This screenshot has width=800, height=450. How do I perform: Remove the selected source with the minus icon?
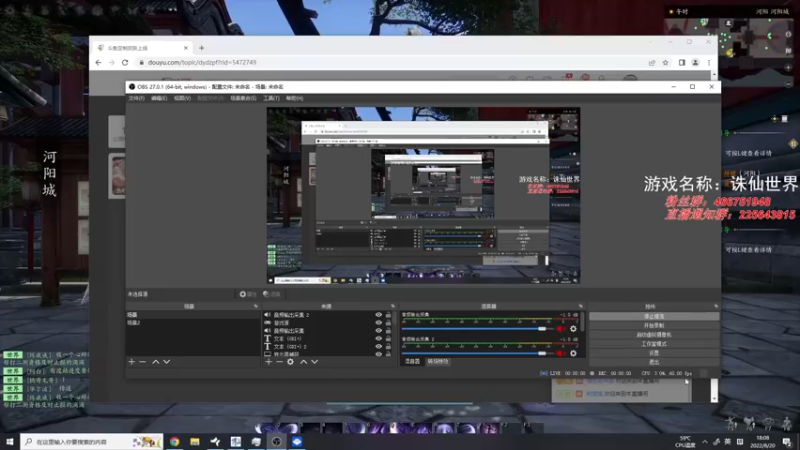click(x=279, y=362)
